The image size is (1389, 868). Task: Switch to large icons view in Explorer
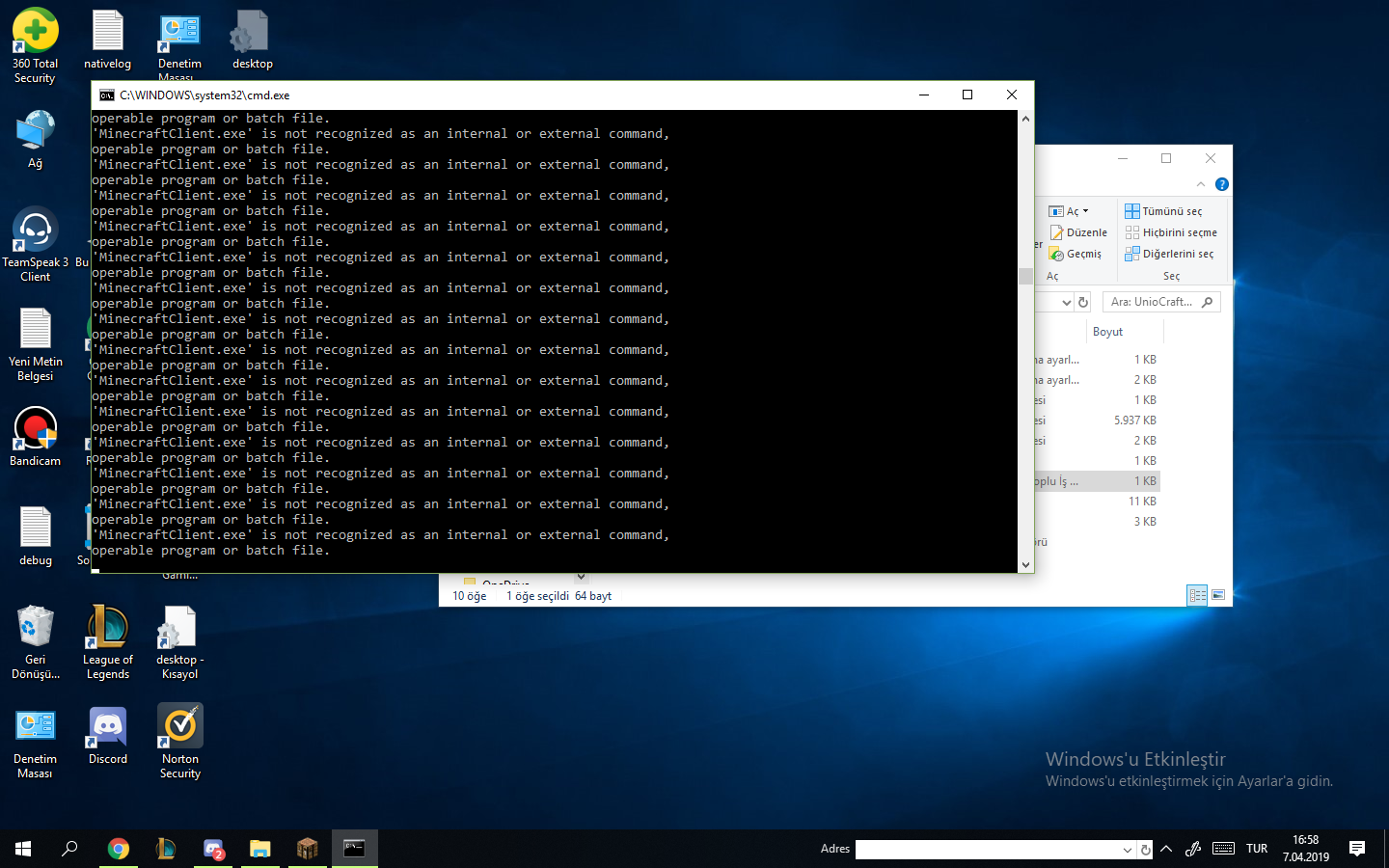[1218, 595]
